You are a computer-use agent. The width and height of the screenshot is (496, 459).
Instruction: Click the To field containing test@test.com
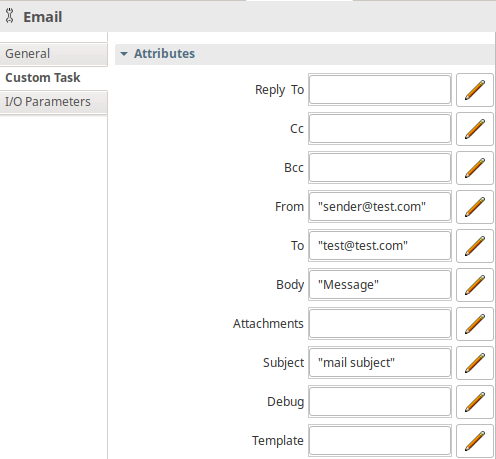(x=380, y=246)
